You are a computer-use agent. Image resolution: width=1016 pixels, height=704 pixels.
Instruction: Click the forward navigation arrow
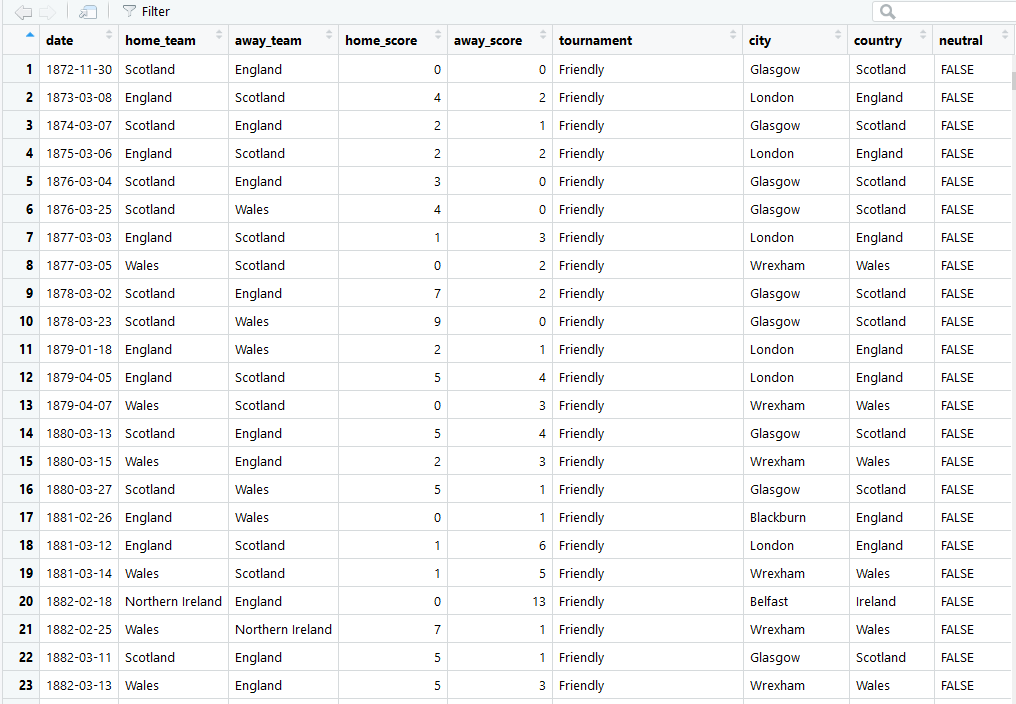(46, 12)
